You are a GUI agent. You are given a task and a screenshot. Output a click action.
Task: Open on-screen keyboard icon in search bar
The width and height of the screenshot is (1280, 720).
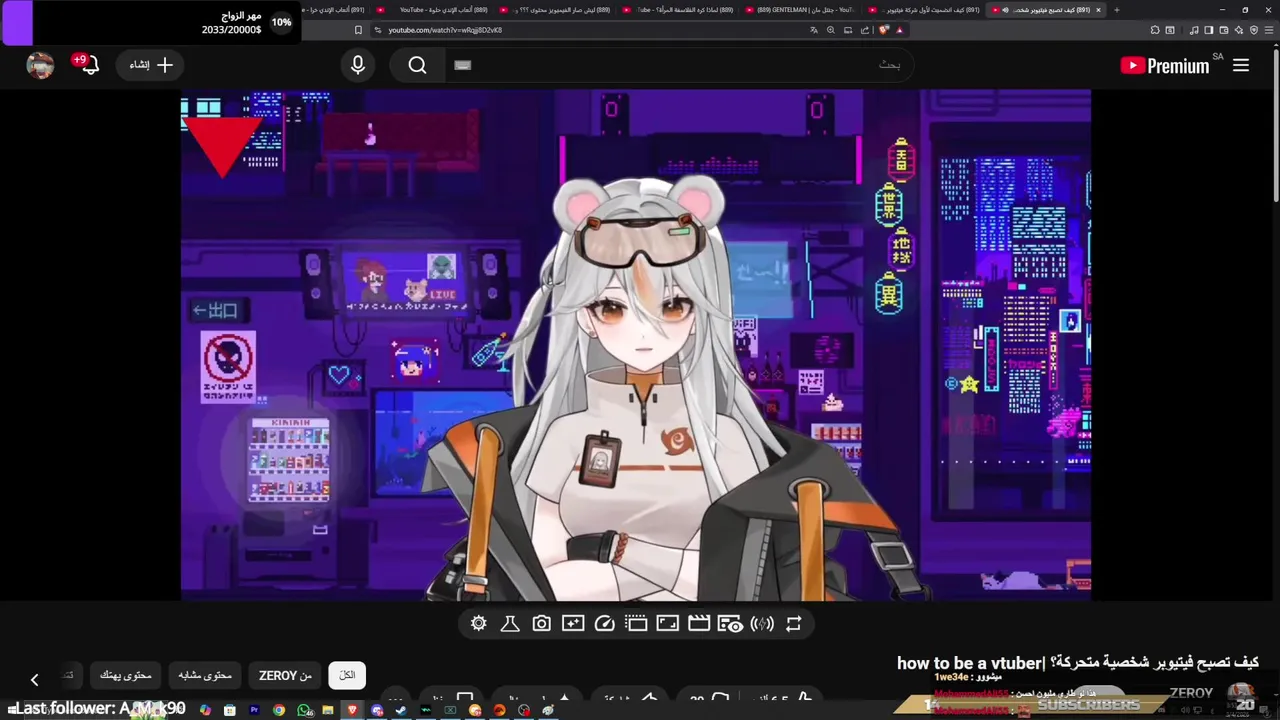[x=462, y=65]
